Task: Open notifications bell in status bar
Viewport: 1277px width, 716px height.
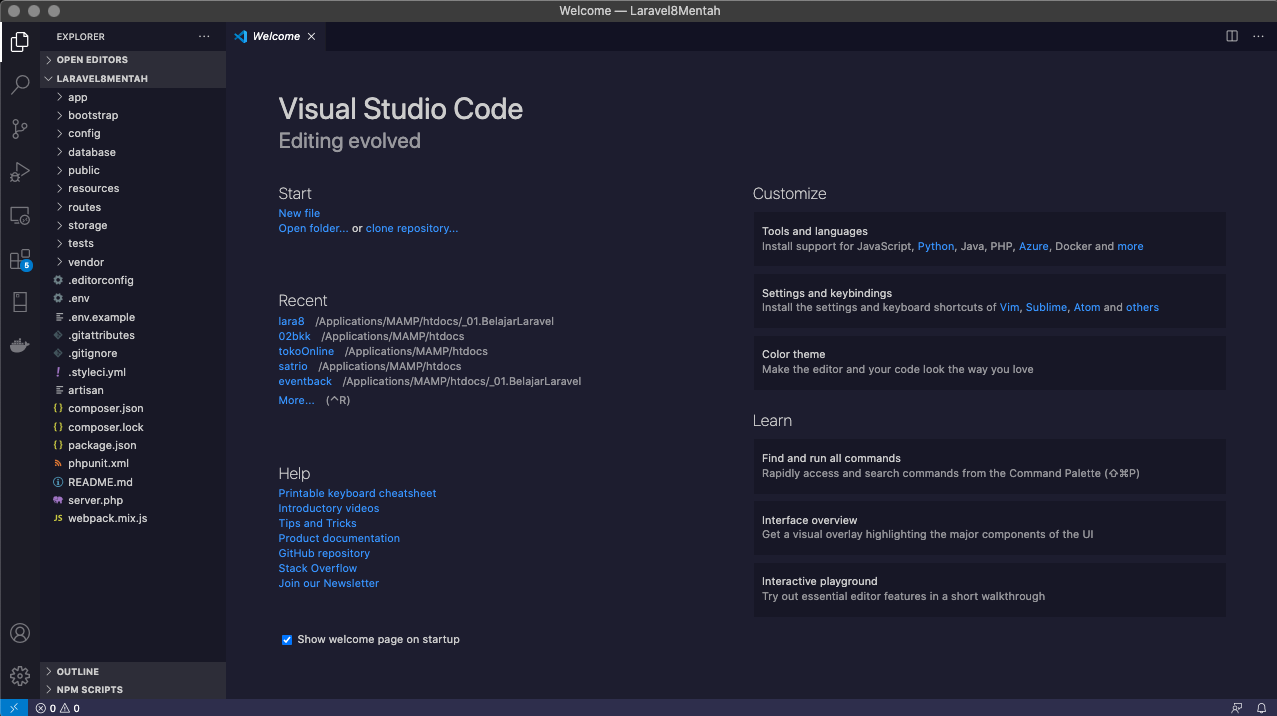Action: tap(1261, 708)
